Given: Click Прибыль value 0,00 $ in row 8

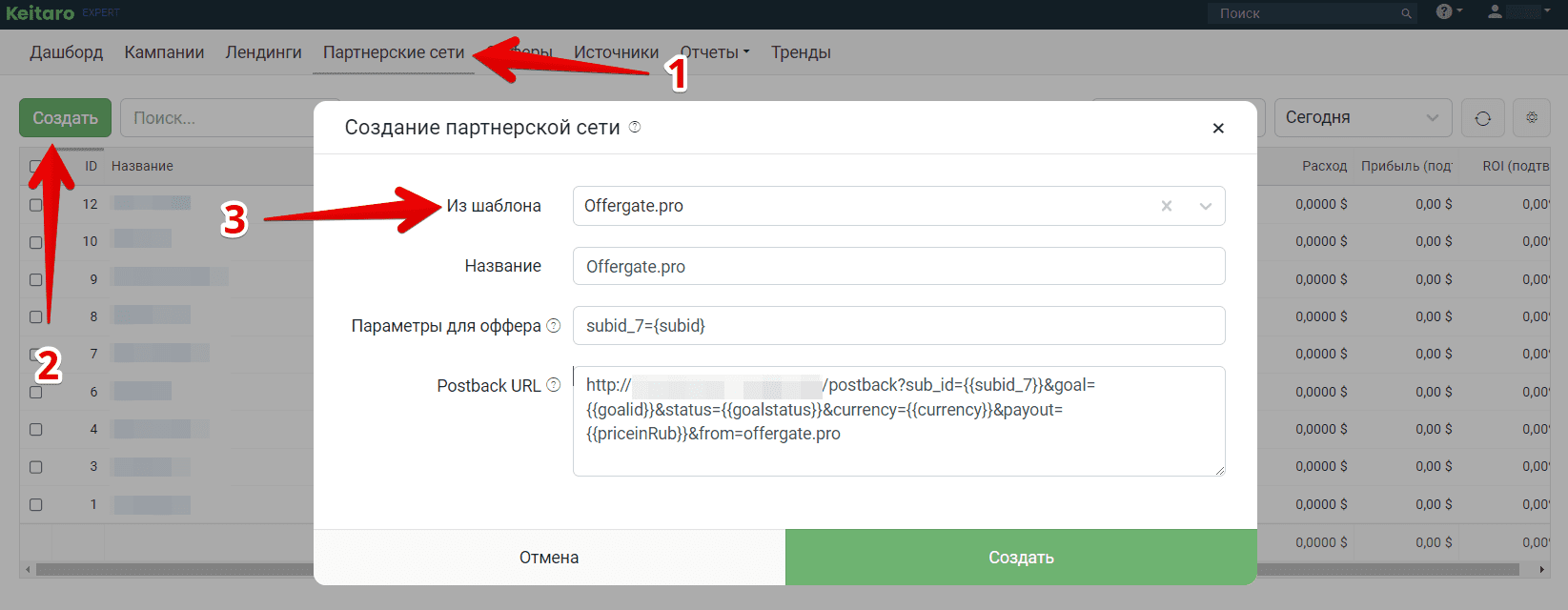Looking at the screenshot, I should pyautogui.click(x=1434, y=316).
